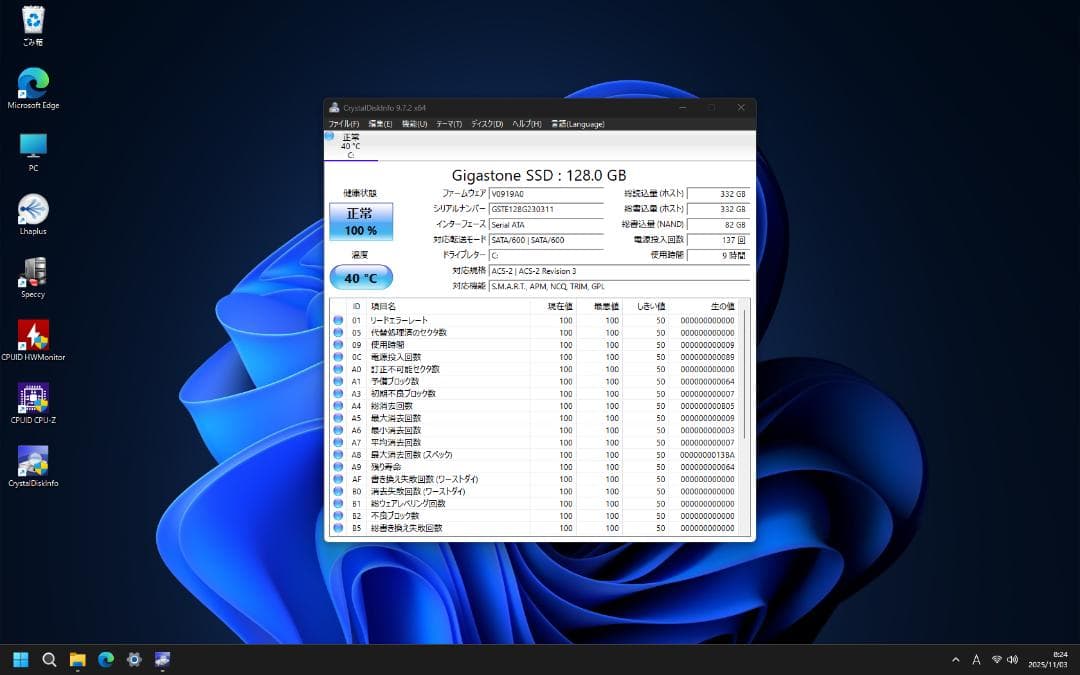This screenshot has height=675, width=1080.
Task: Click the blue health dot beside リードエラーレート
Action: 338,320
